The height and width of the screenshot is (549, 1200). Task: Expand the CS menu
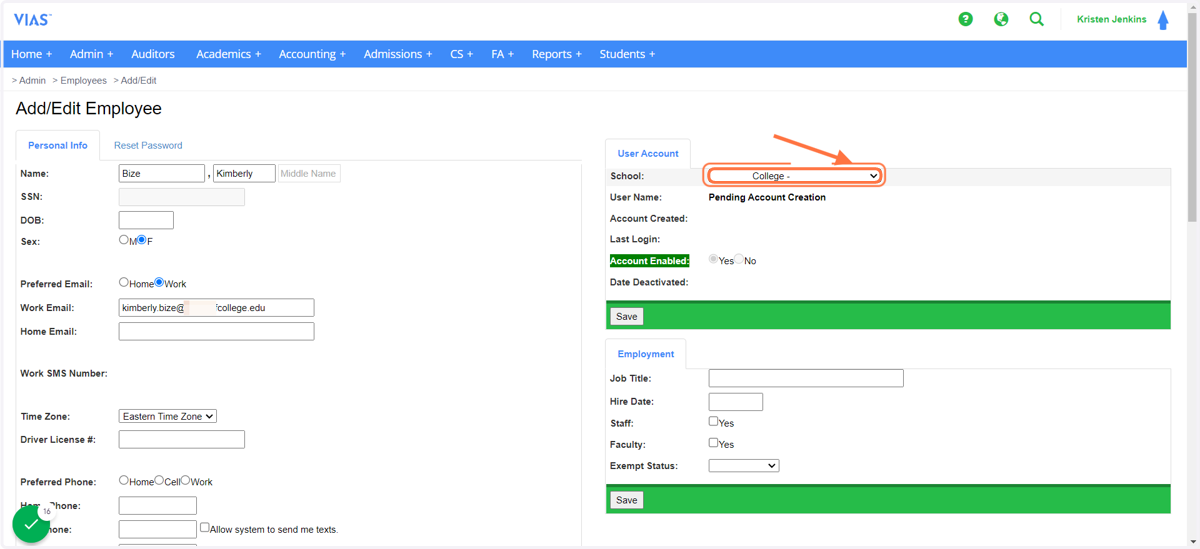click(462, 54)
